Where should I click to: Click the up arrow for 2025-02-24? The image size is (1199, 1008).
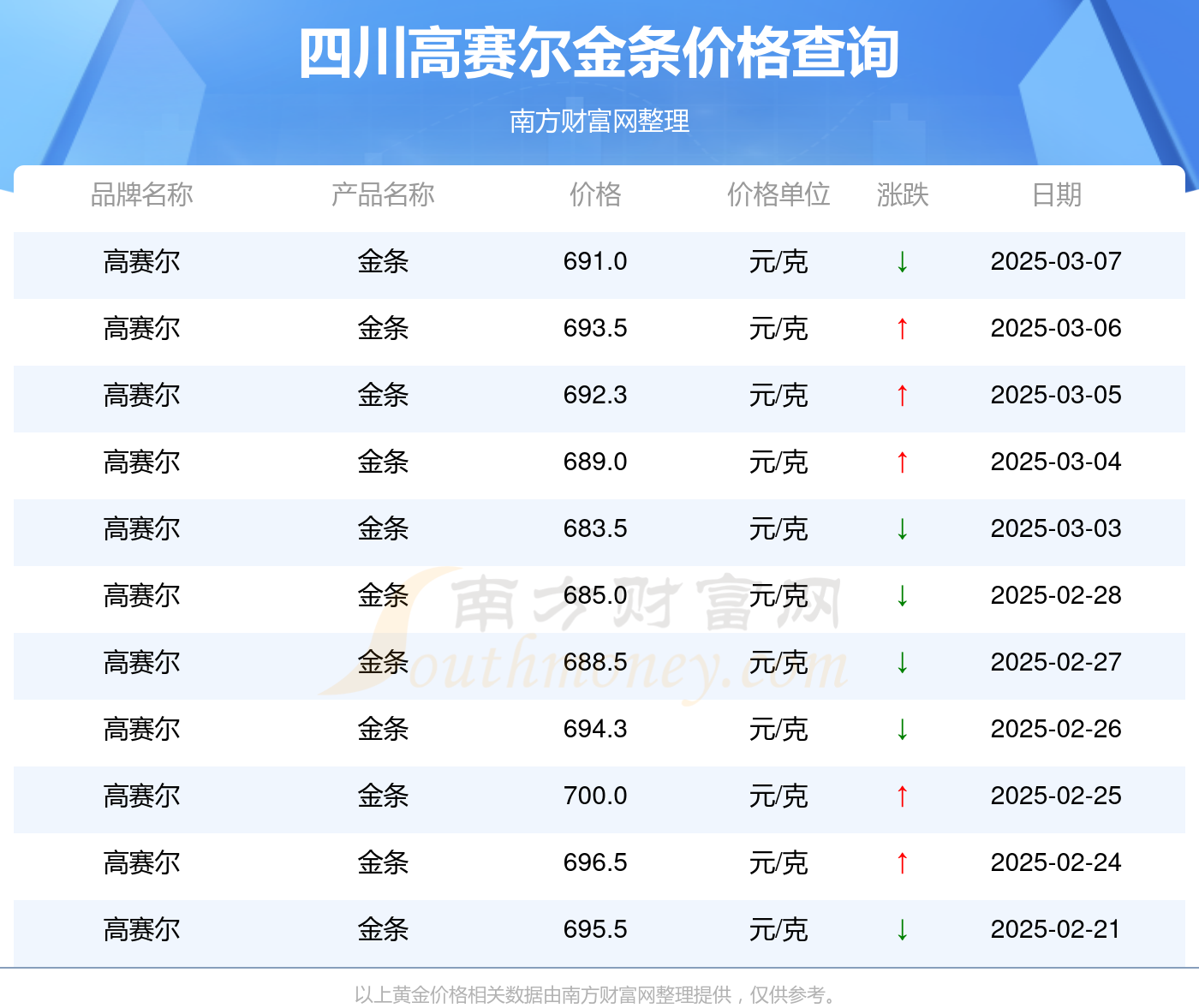click(x=902, y=862)
